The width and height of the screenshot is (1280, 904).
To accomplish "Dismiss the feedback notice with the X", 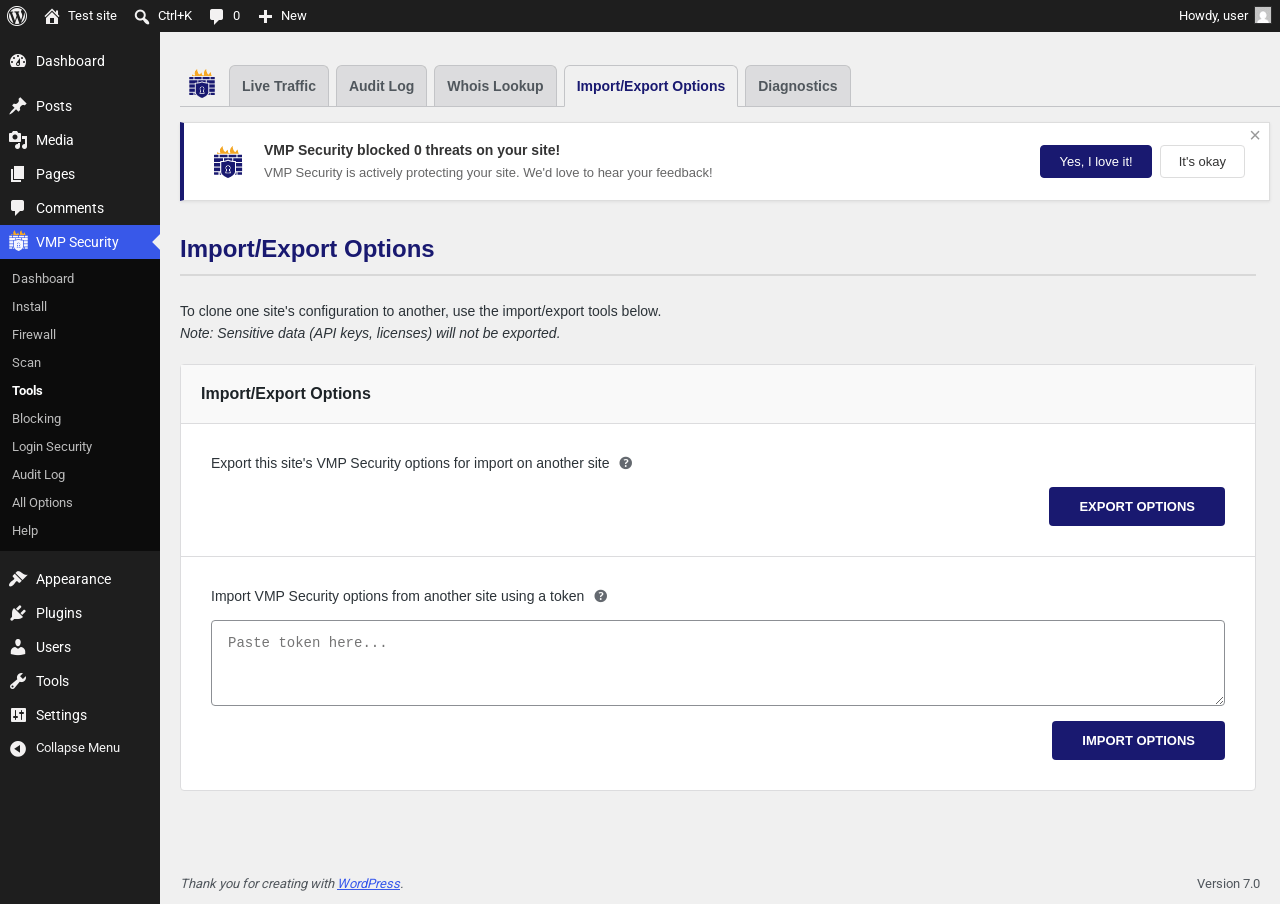I will click(x=1255, y=135).
